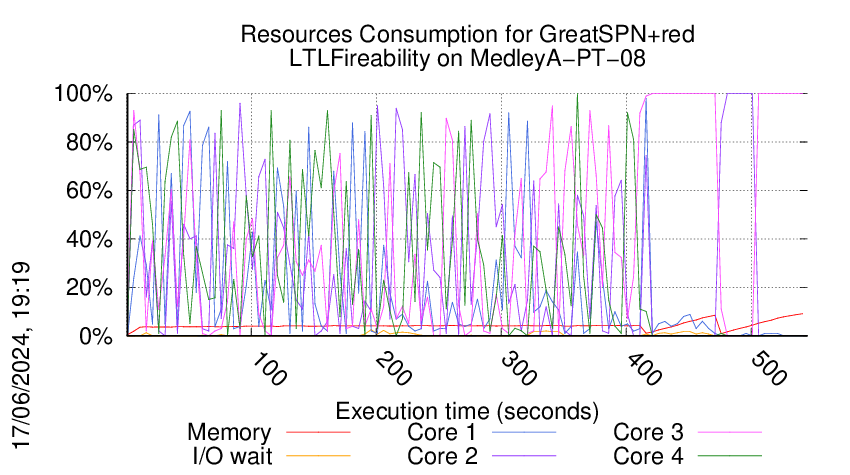Click the Core 3 legend label
Viewport: 850px width, 475px height.
648,433
